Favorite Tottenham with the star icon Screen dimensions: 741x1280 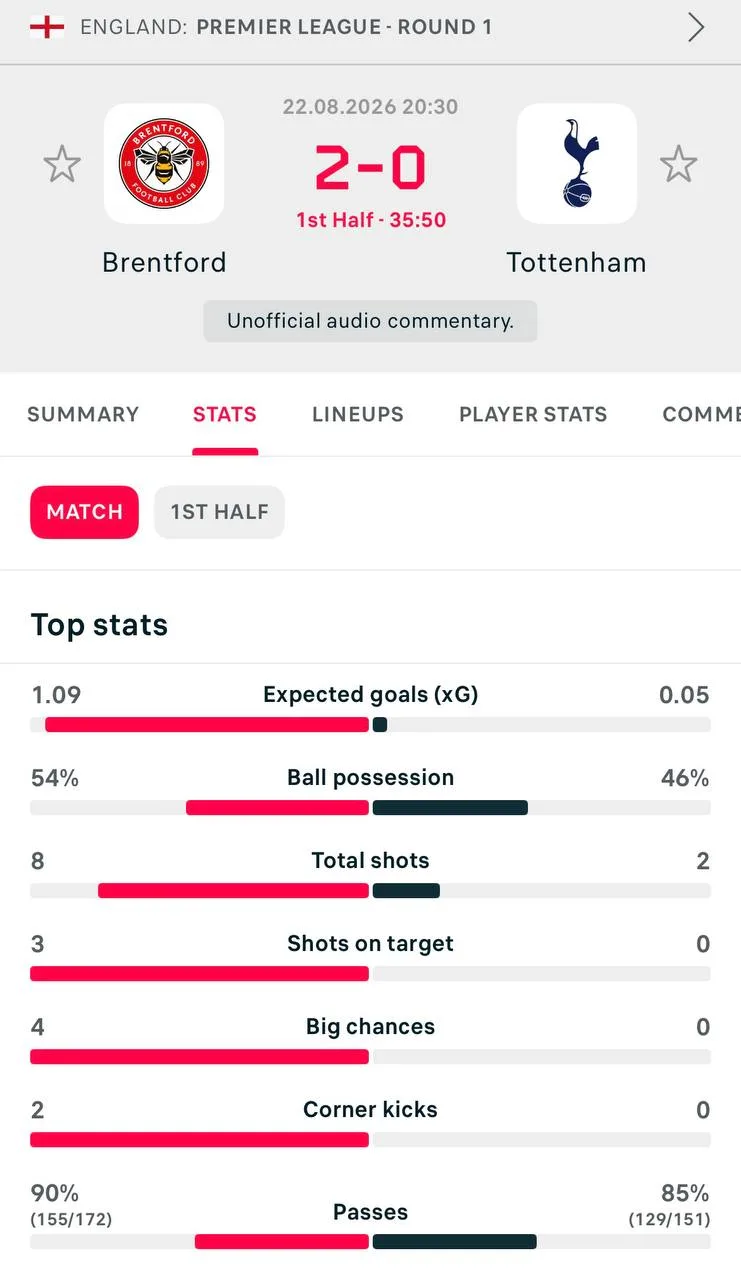[678, 164]
